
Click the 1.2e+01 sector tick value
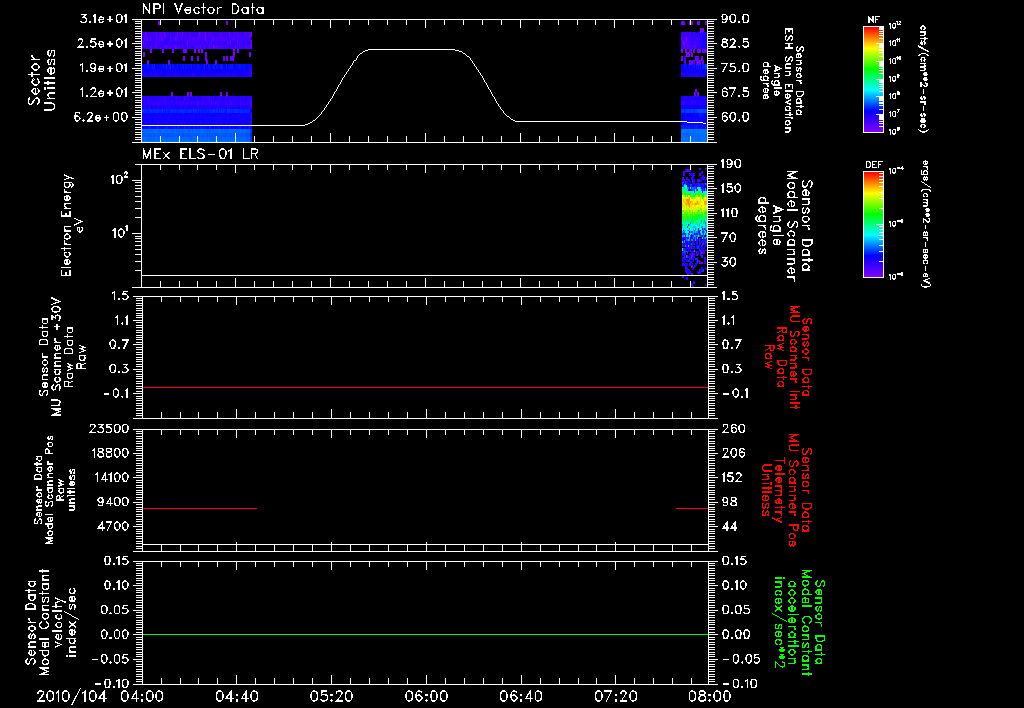(103, 93)
